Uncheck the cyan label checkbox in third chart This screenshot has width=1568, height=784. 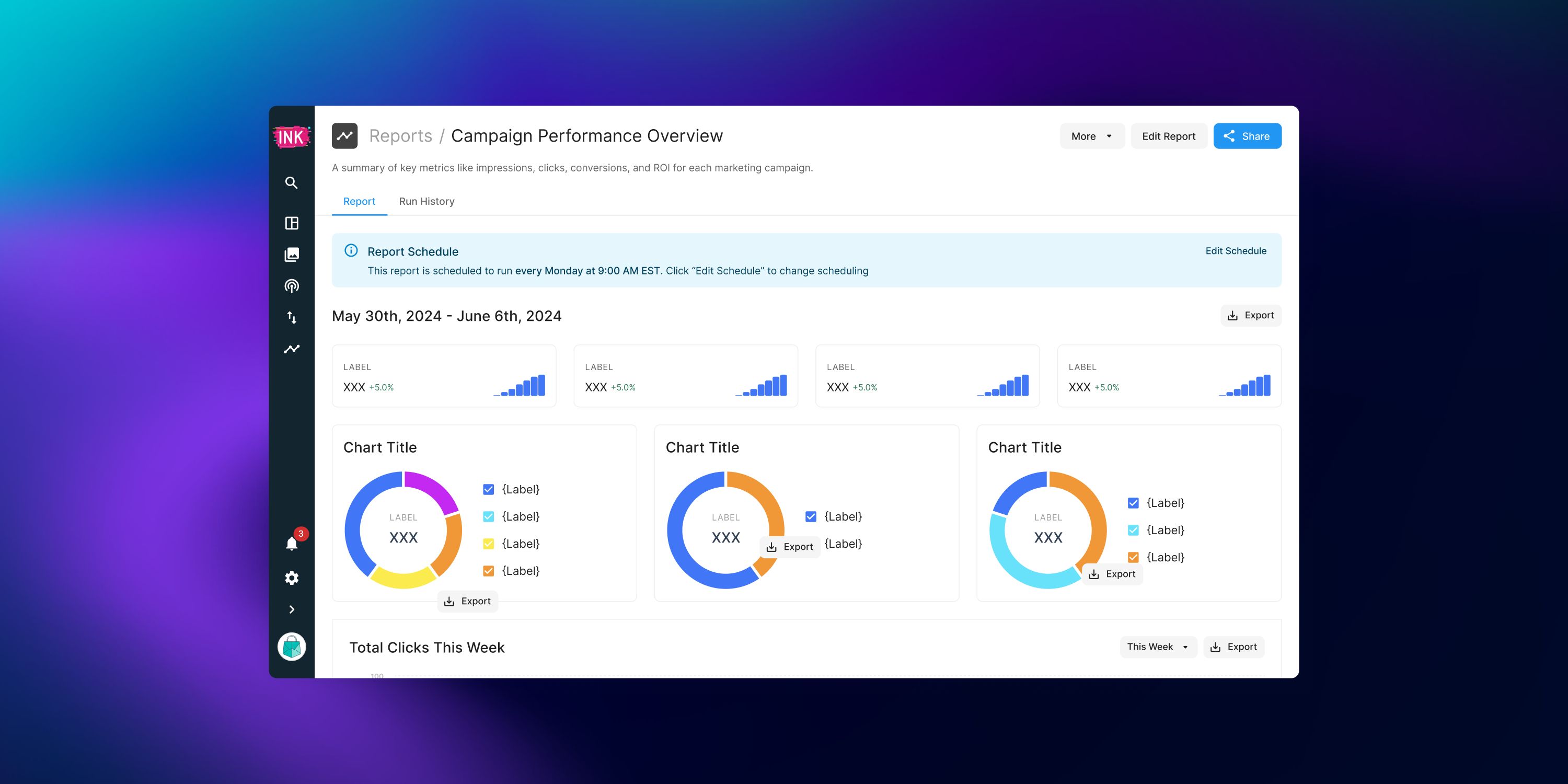coord(1133,530)
